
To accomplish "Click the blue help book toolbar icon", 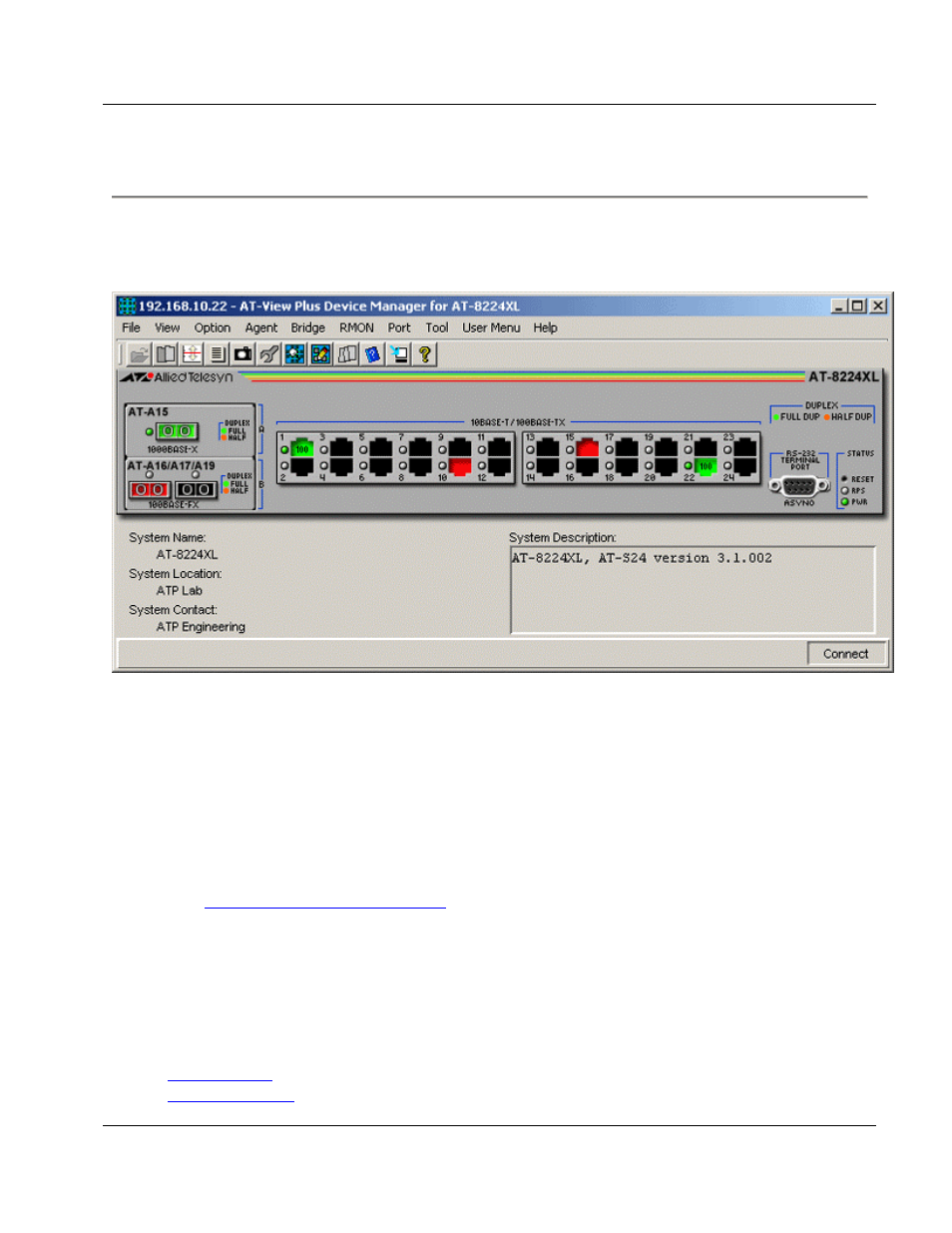I will (x=373, y=354).
